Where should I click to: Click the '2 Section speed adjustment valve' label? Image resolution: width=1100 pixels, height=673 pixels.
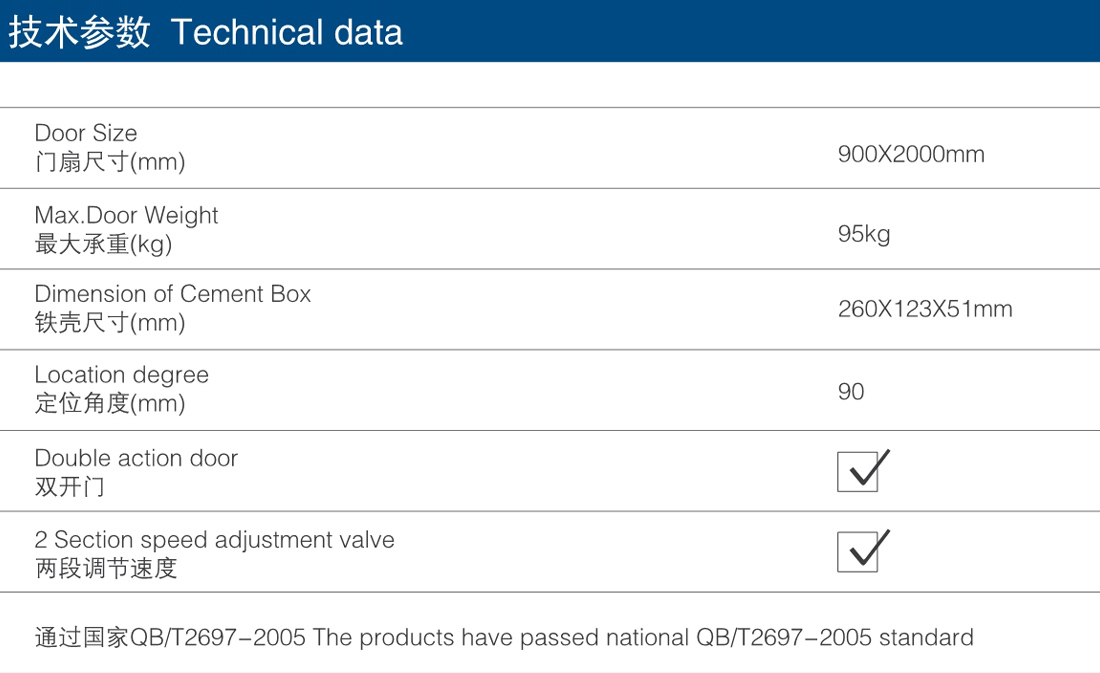(x=215, y=540)
